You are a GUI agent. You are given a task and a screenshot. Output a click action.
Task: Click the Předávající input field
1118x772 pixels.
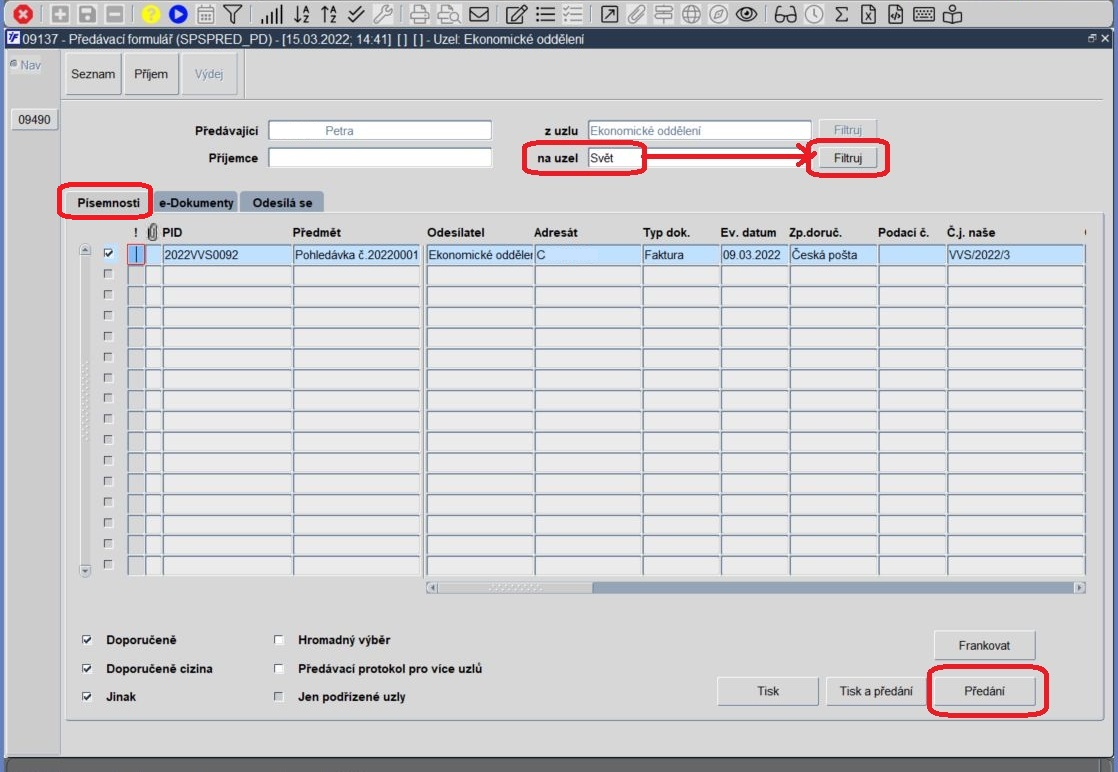[379, 130]
